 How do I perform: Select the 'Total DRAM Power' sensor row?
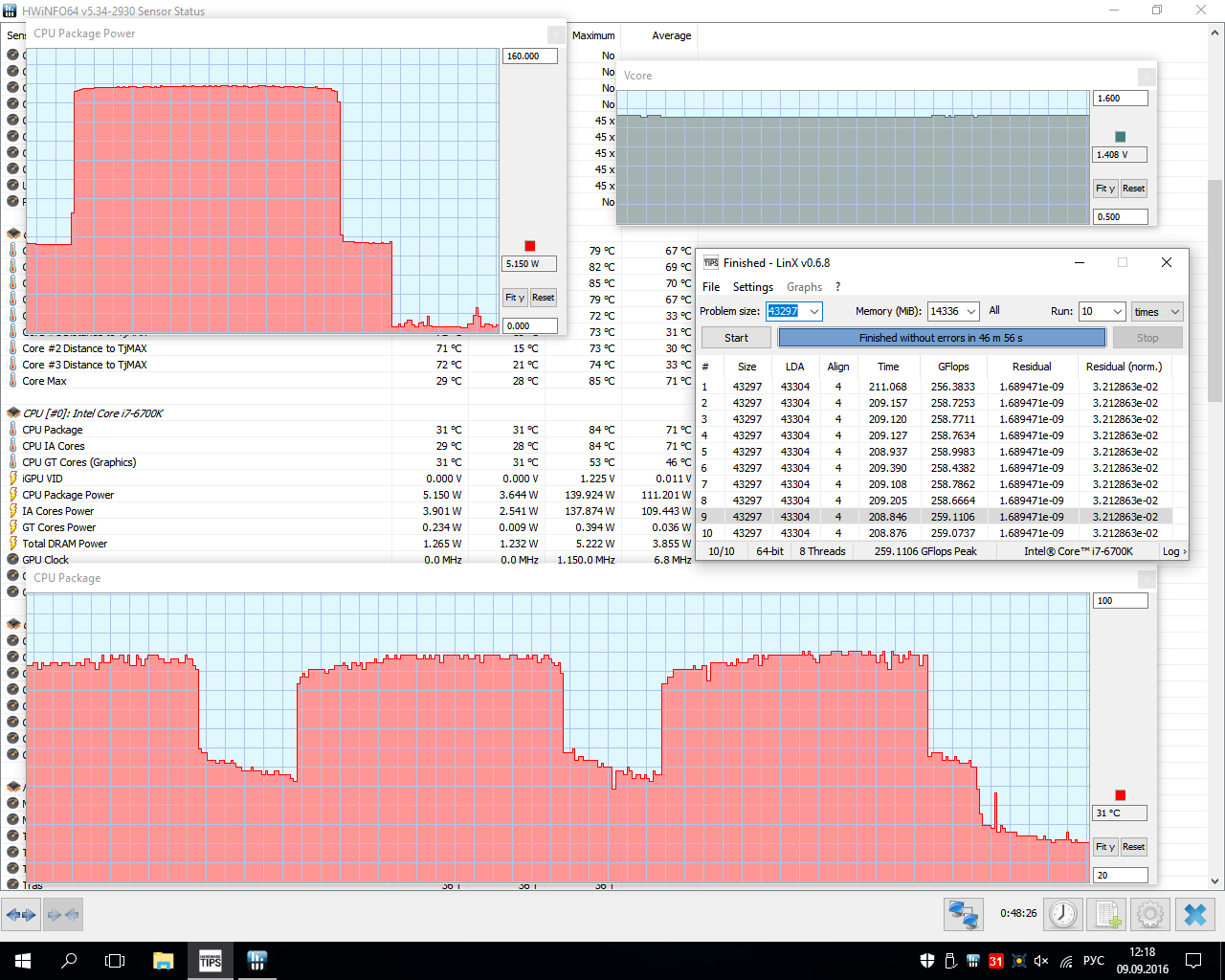(x=349, y=544)
